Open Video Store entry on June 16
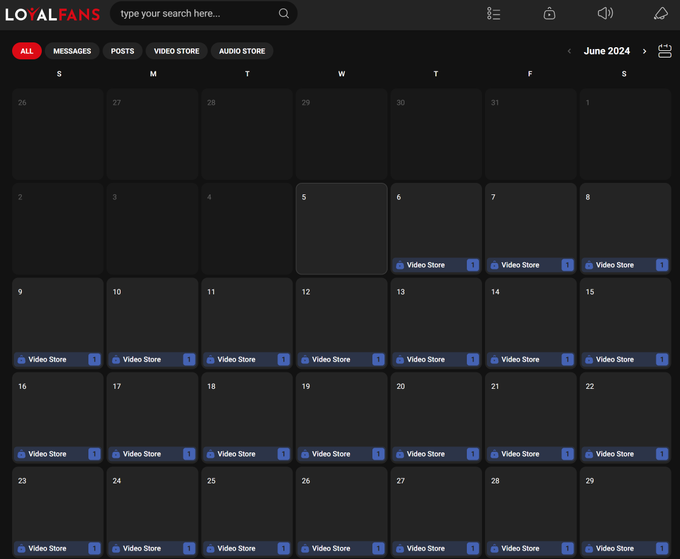 point(58,454)
